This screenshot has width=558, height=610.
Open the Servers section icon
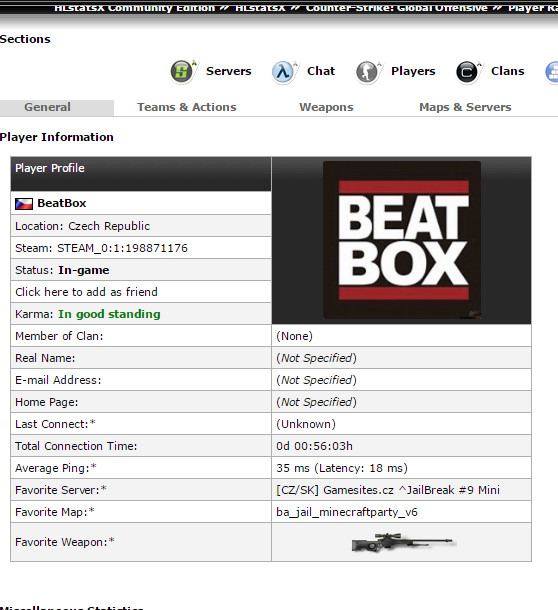pos(183,72)
